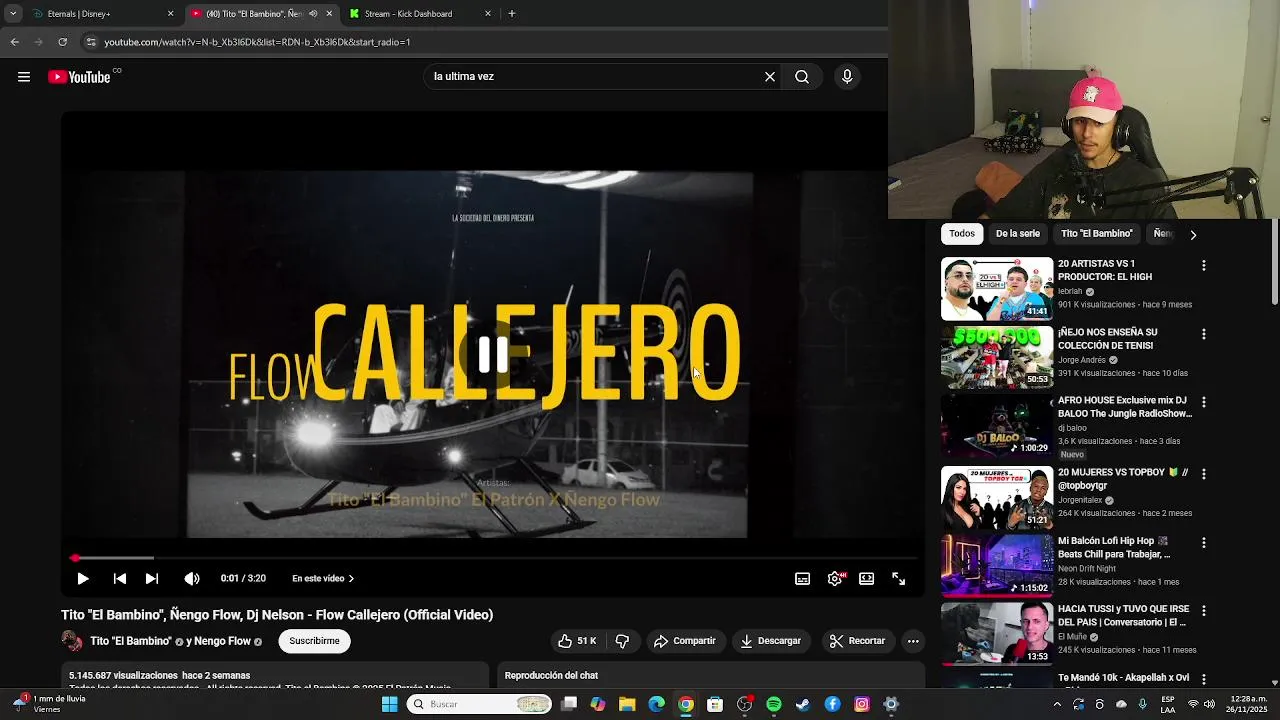This screenshot has height=720, width=1280.
Task: Go back in browser history
Action: (x=14, y=42)
